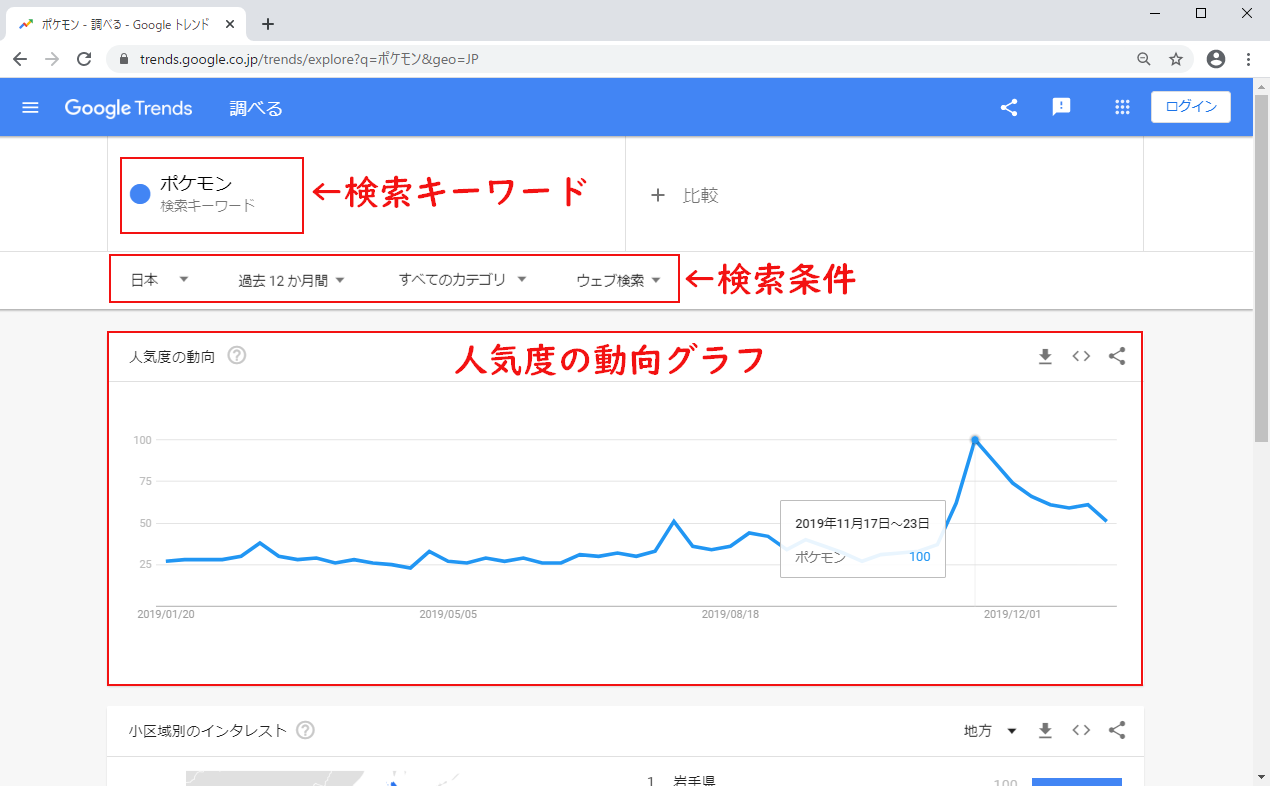This screenshot has height=786, width=1270.
Task: Click help icon next to 小区域別のインタレスト
Action: point(306,730)
